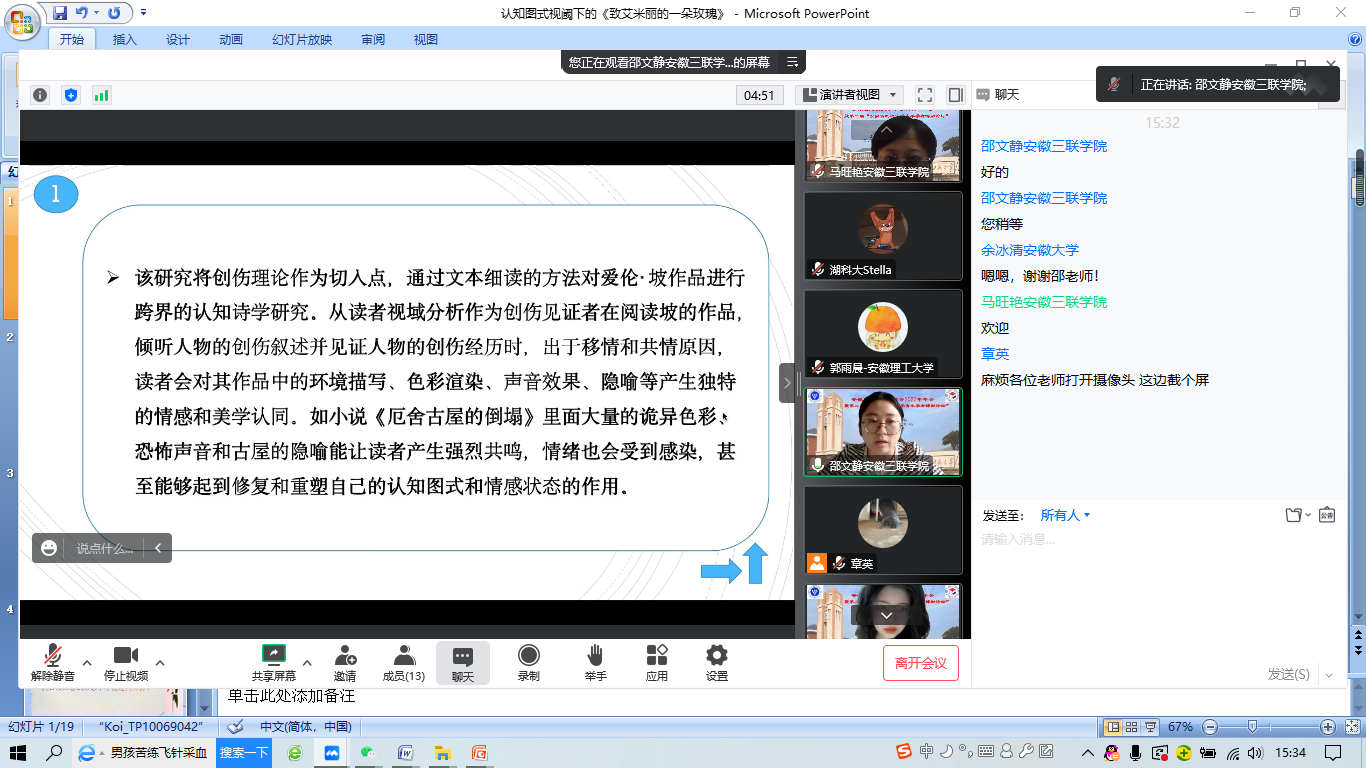Click the green network signal icon
Screen dimensions: 1366x768
101,95
